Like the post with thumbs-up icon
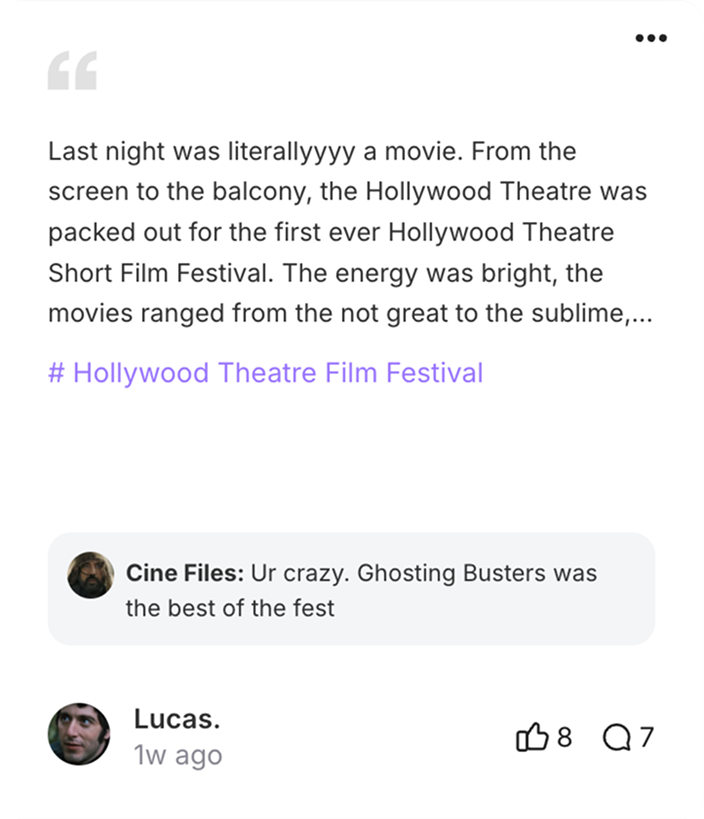The height and width of the screenshot is (819, 704). point(532,738)
